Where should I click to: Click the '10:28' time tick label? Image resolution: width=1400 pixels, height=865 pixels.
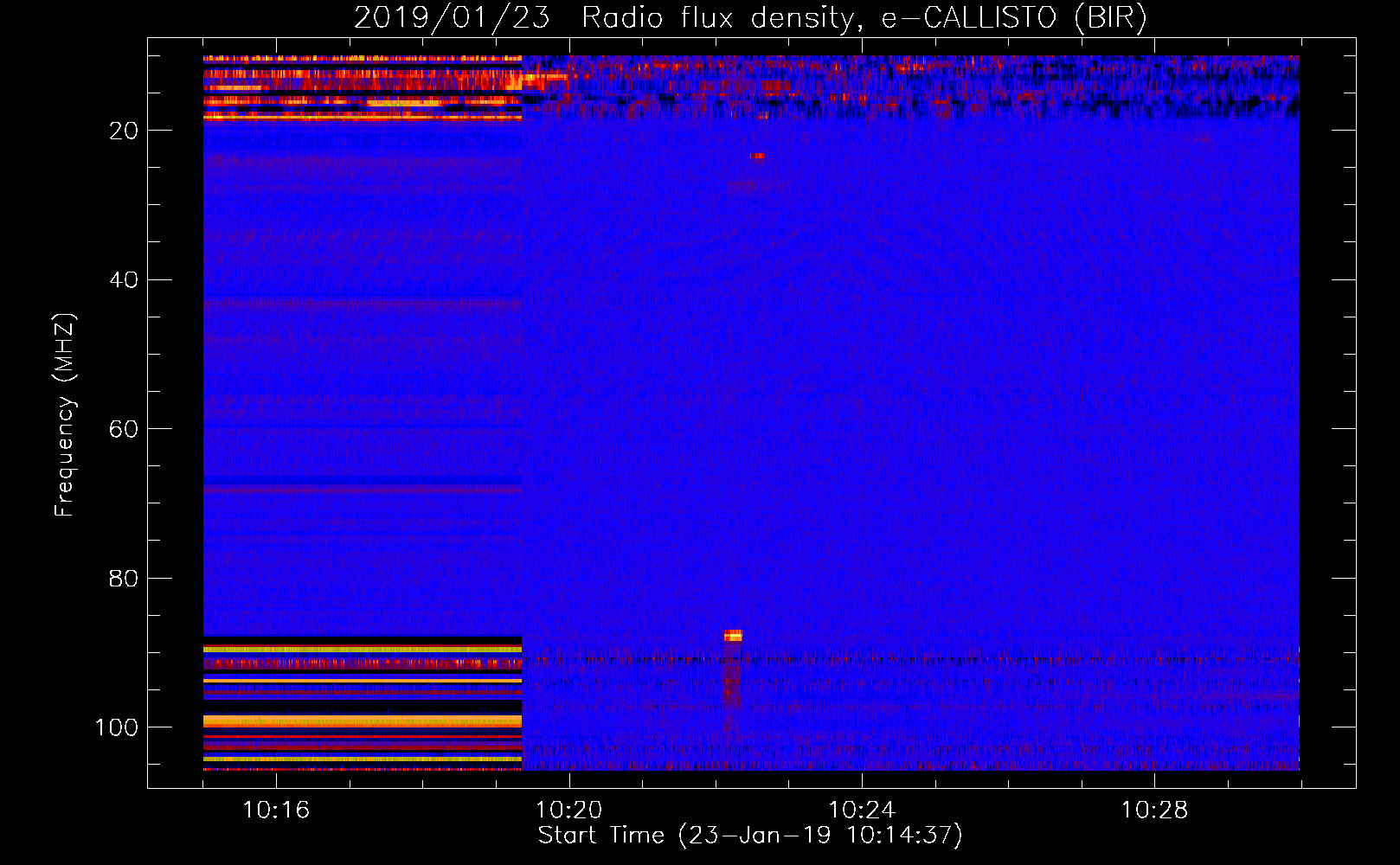[1154, 811]
